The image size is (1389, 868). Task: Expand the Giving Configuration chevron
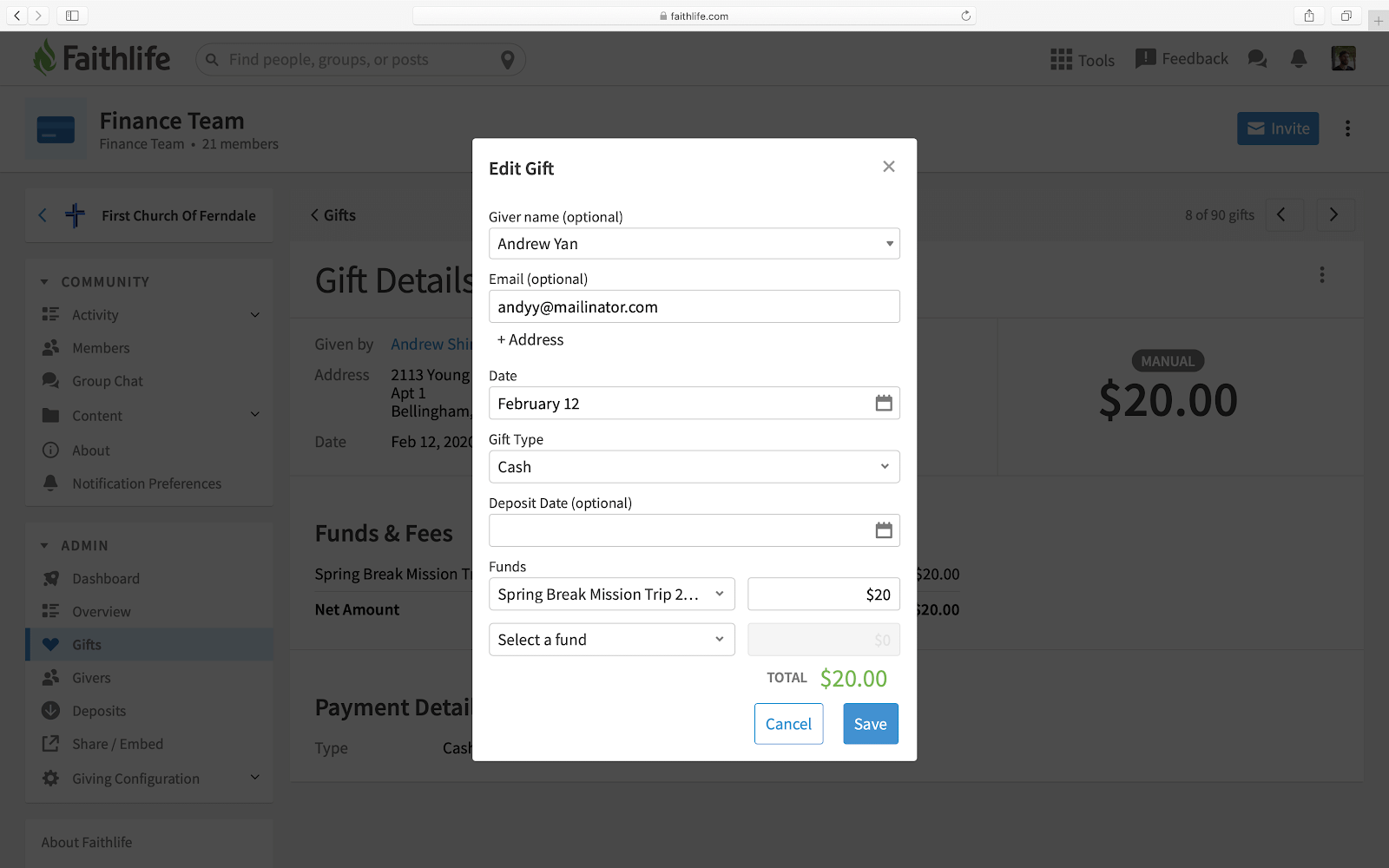pos(255,777)
